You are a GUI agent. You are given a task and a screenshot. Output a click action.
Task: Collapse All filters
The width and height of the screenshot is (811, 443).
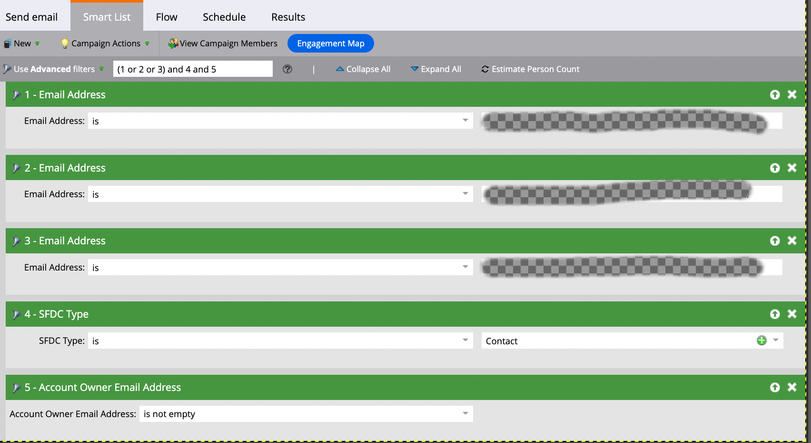coord(363,69)
